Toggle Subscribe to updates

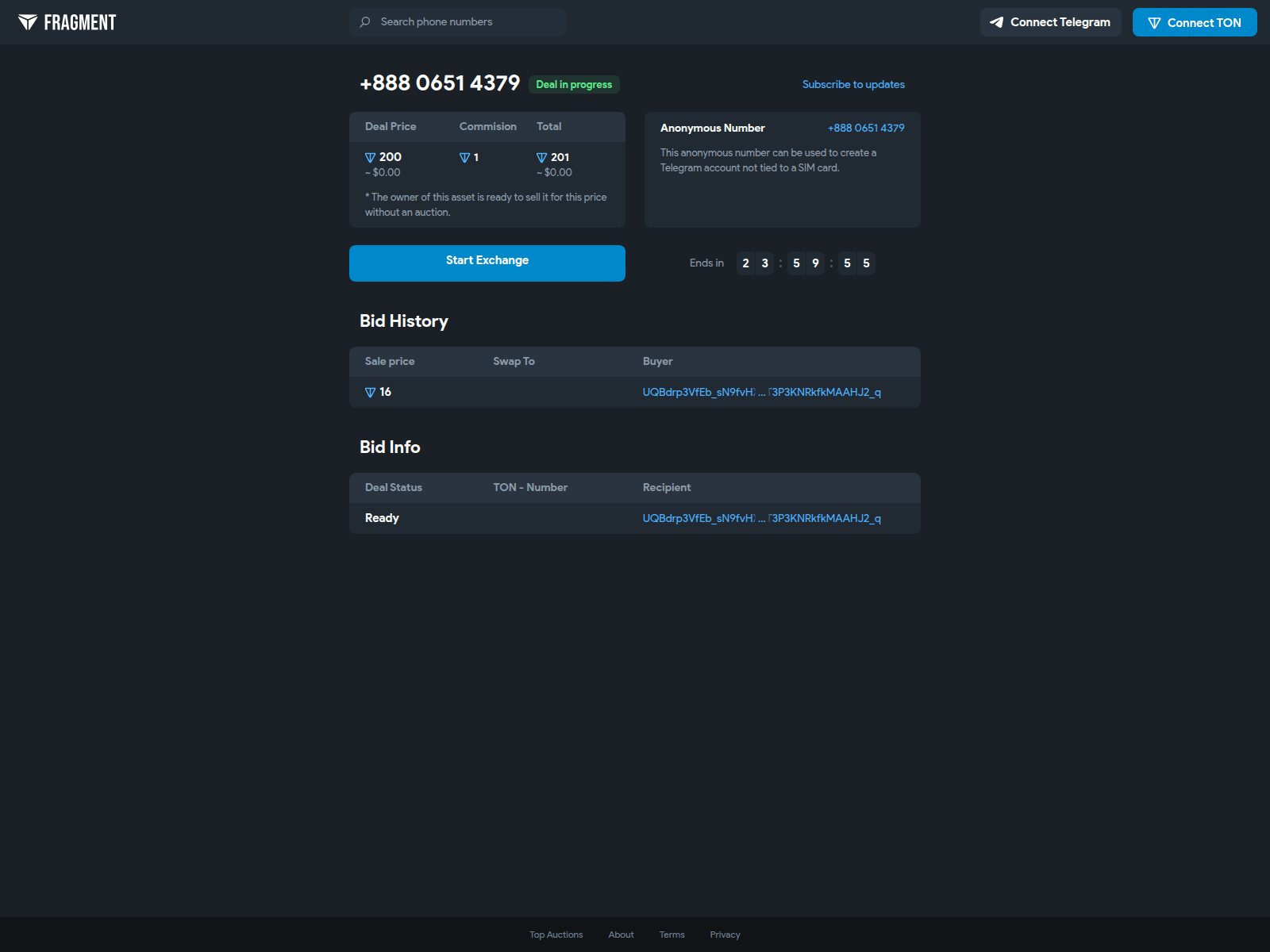pyautogui.click(x=853, y=84)
